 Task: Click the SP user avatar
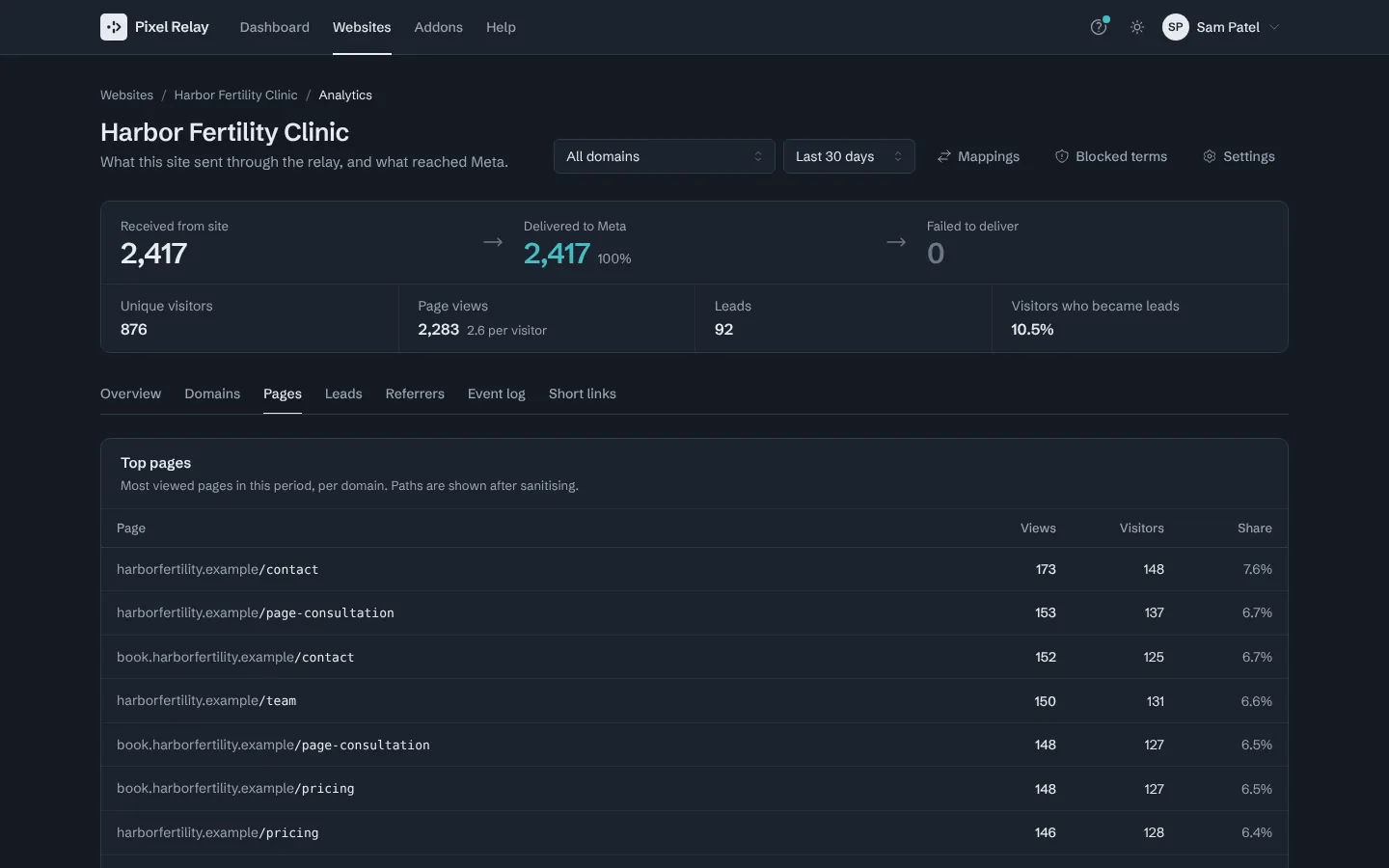coord(1176,27)
